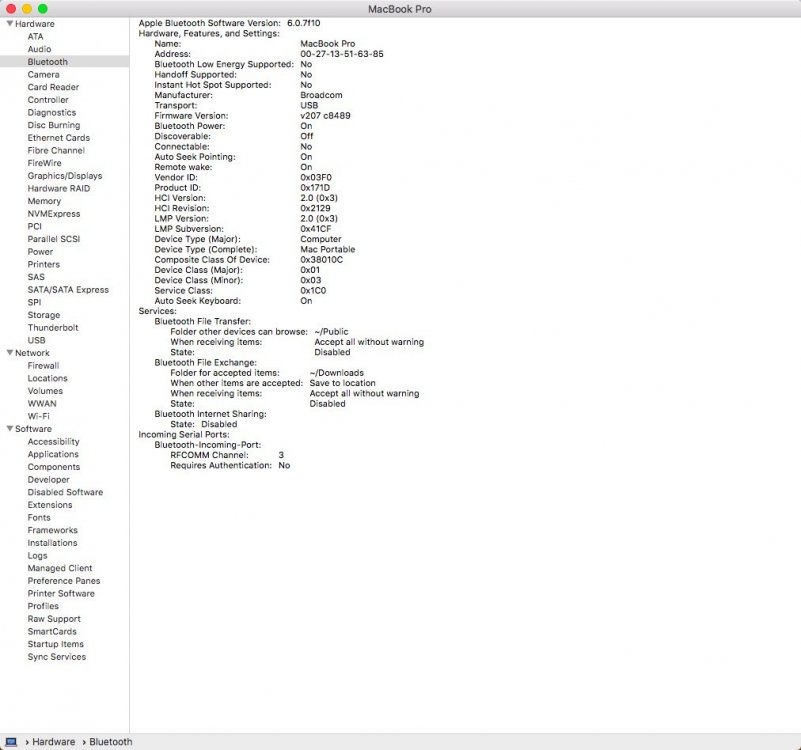Image resolution: width=801 pixels, height=750 pixels.
Task: Select Card Reader in the sidebar
Action: (53, 87)
